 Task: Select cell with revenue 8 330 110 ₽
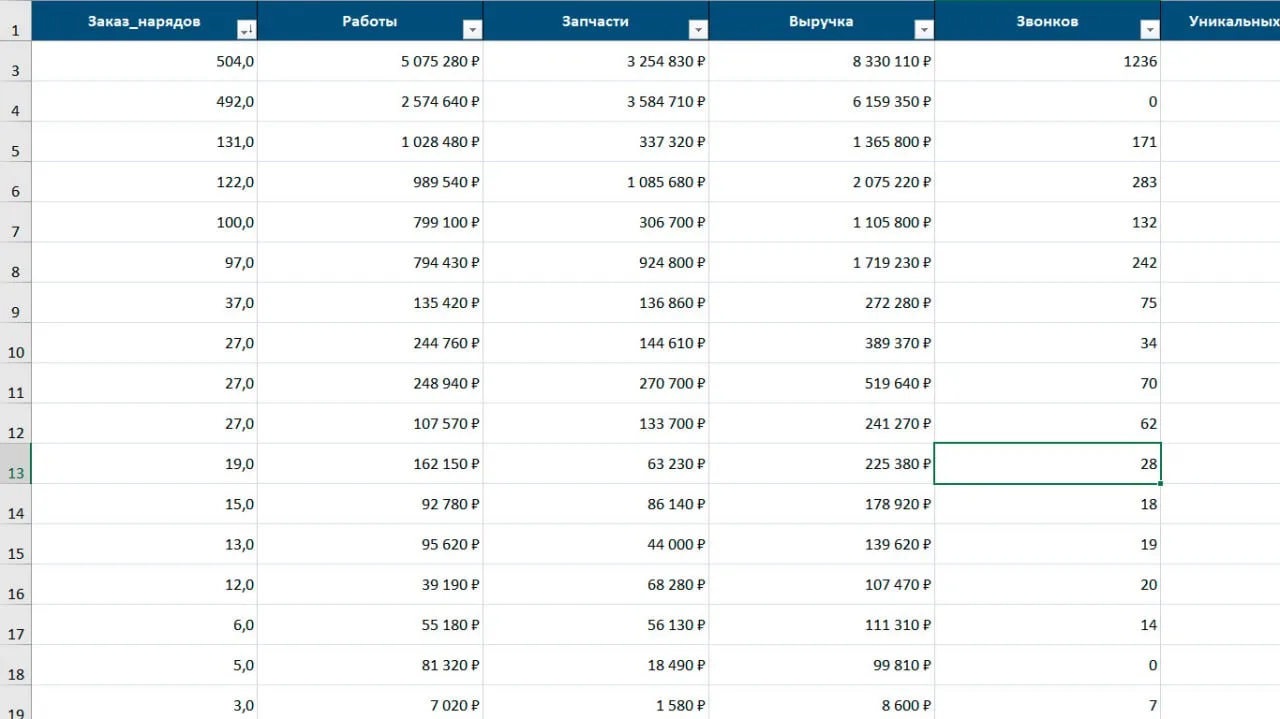pos(822,62)
